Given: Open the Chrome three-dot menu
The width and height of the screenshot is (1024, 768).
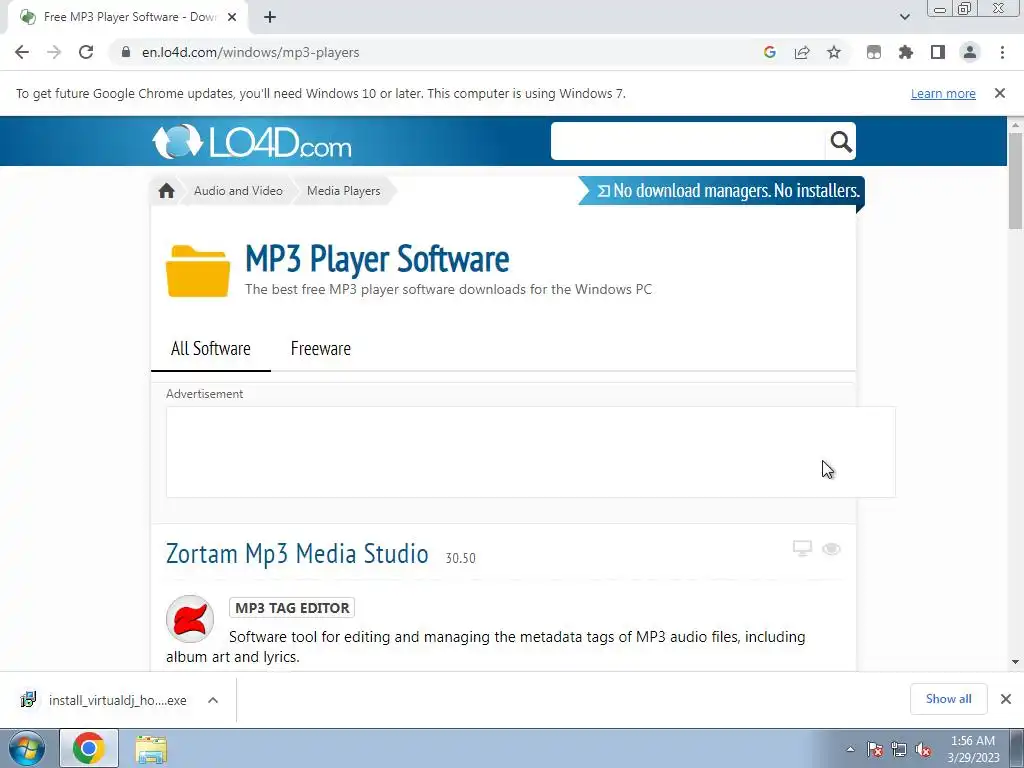Looking at the screenshot, I should 1002,52.
